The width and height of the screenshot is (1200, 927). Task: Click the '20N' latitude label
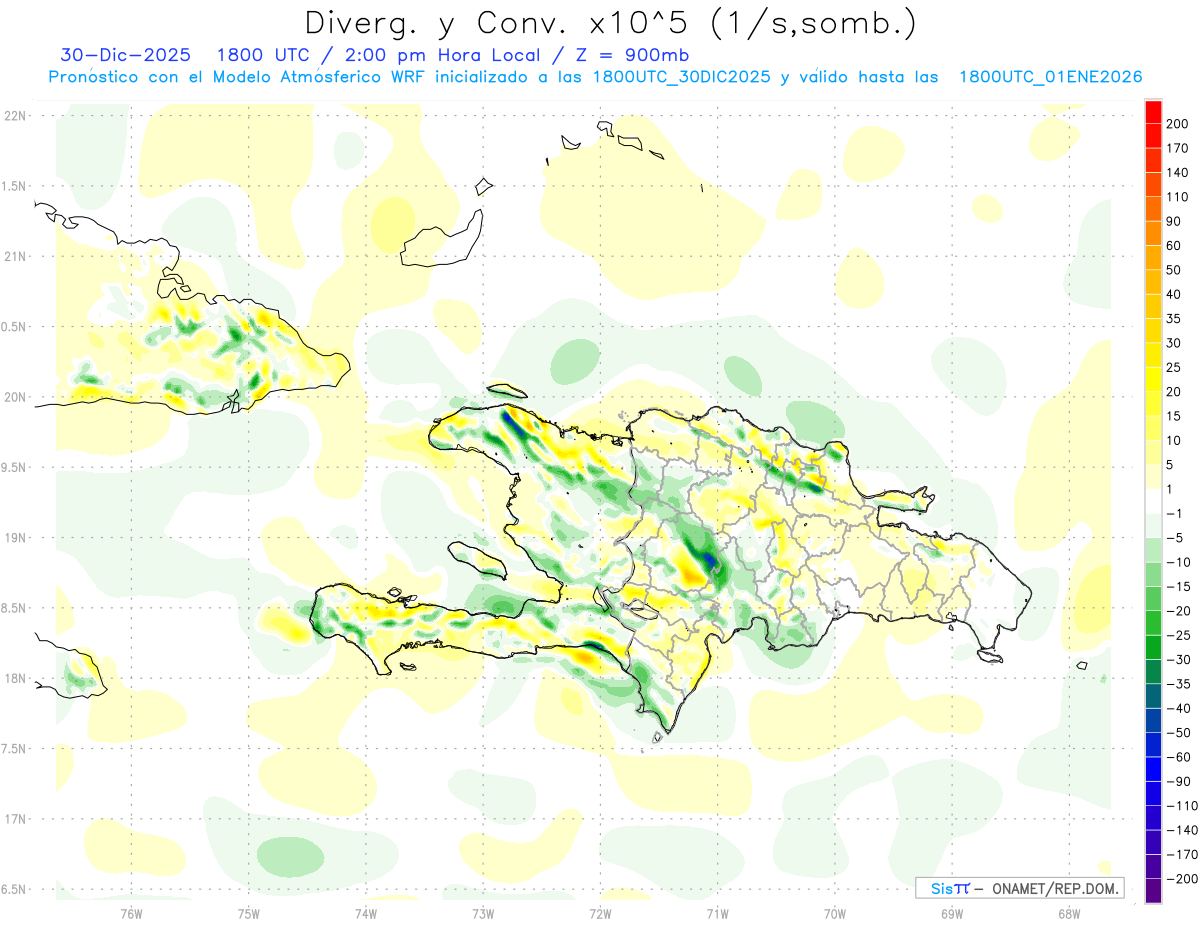click(15, 397)
